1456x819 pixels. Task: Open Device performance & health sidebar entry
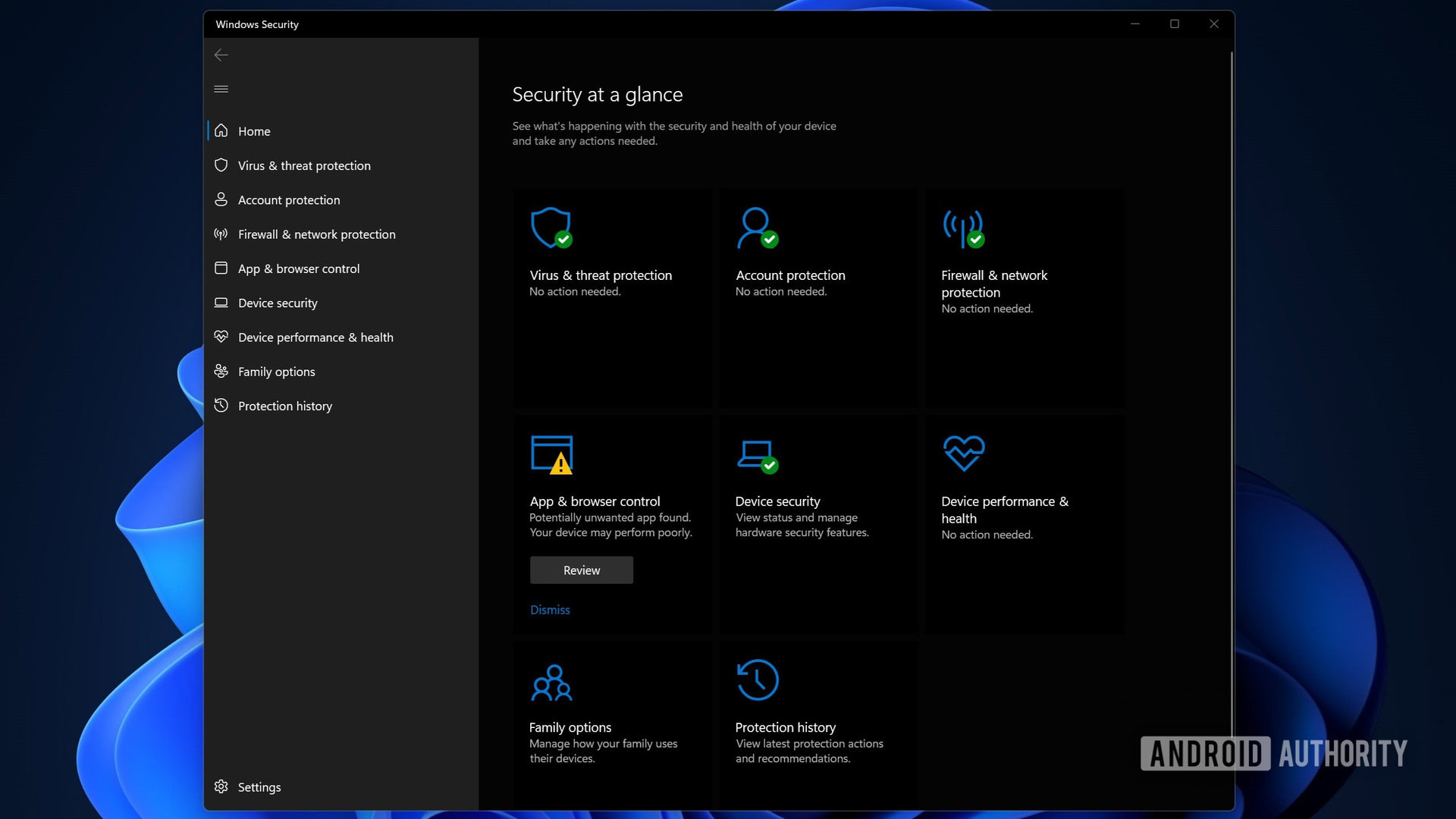343,337
